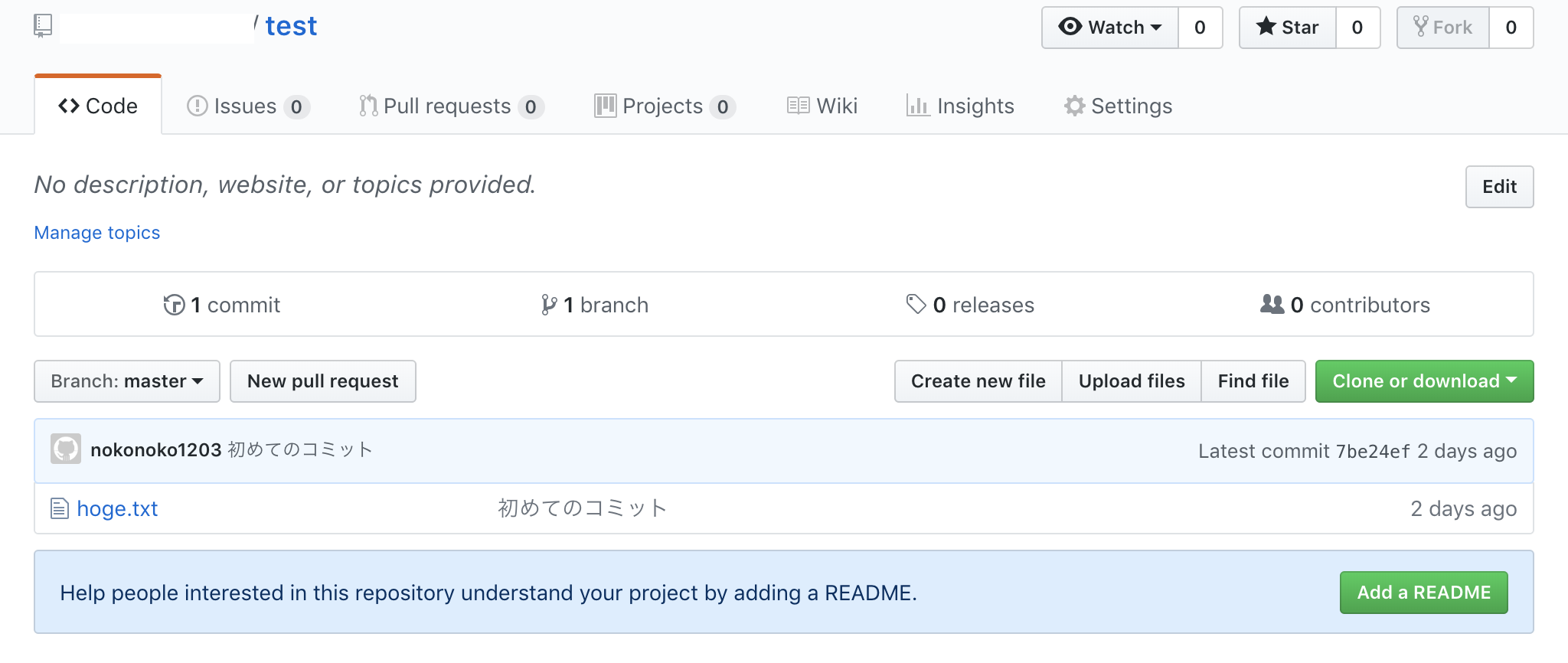
Task: Edit the repository description
Action: 1499,187
